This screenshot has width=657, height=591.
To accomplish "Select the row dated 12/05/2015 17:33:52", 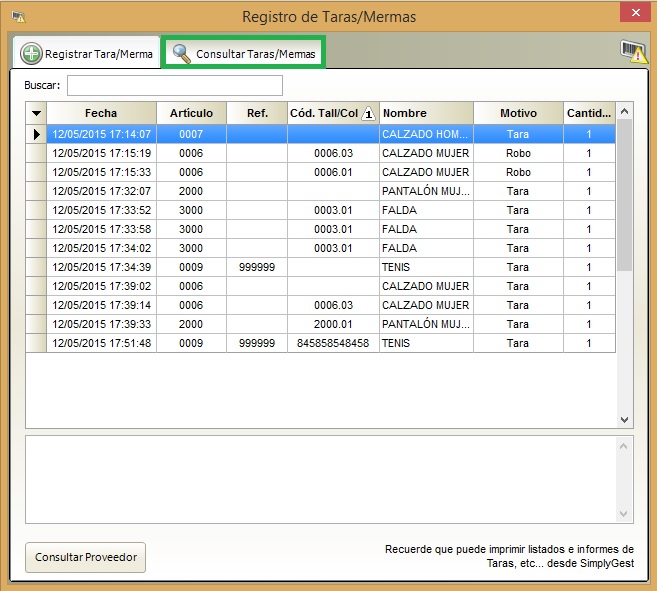I will pos(321,210).
